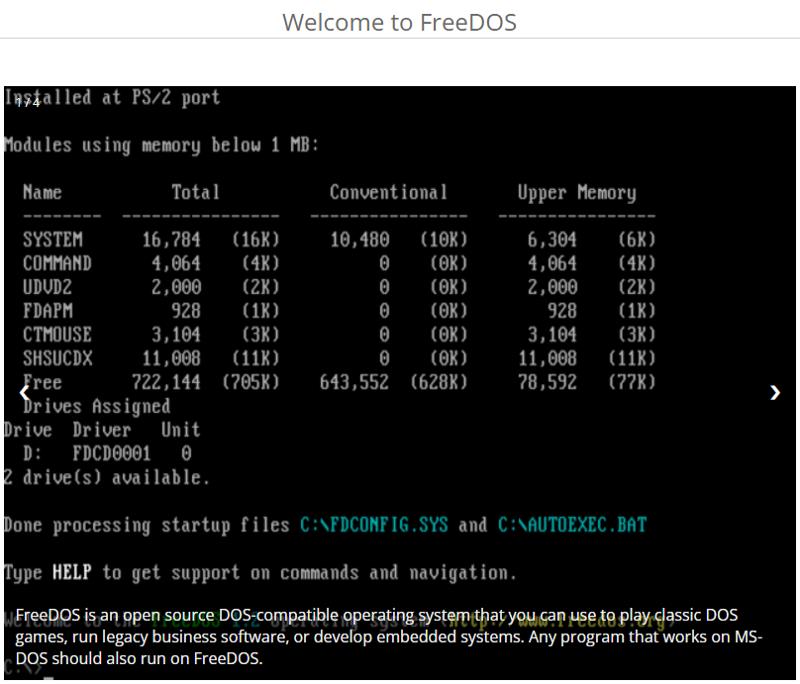Click the 16,784 SYSTEM total value
This screenshot has height=684, width=800.
(x=171, y=240)
